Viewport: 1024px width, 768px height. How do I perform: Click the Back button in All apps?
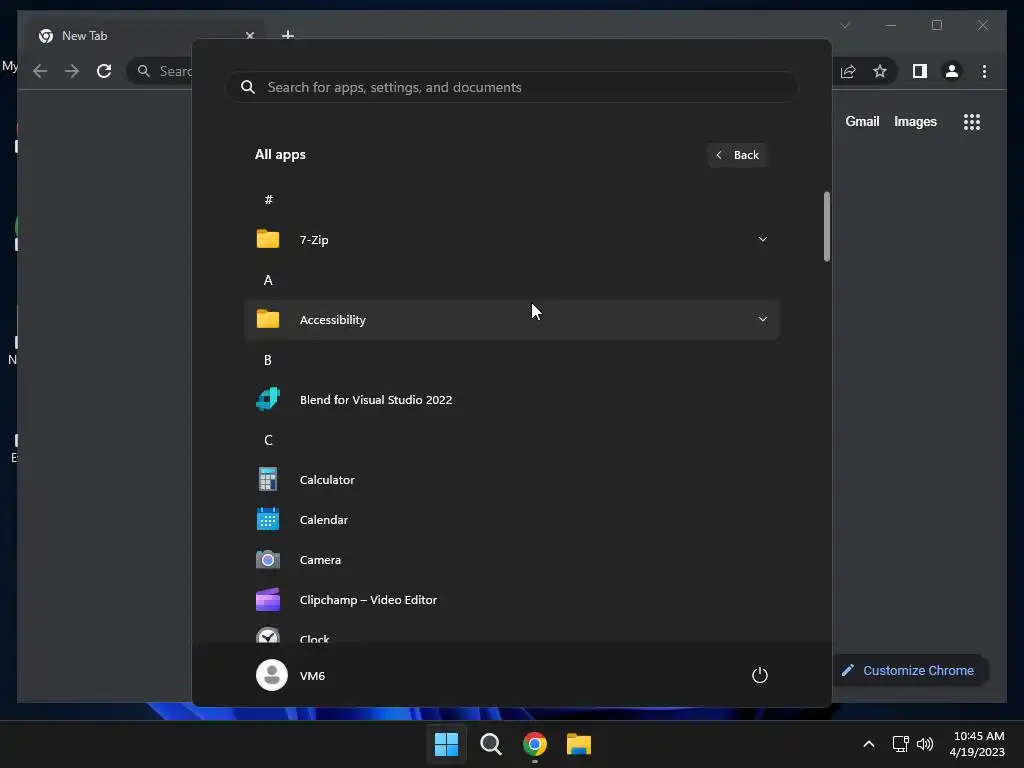[737, 155]
